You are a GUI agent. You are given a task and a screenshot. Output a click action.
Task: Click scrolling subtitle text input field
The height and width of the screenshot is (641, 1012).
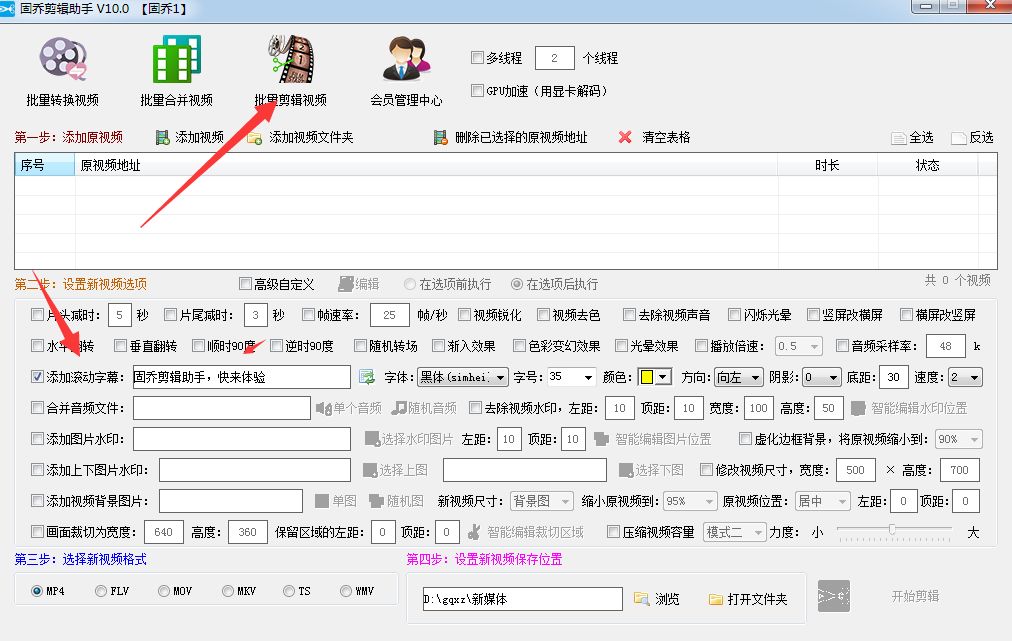click(x=241, y=377)
